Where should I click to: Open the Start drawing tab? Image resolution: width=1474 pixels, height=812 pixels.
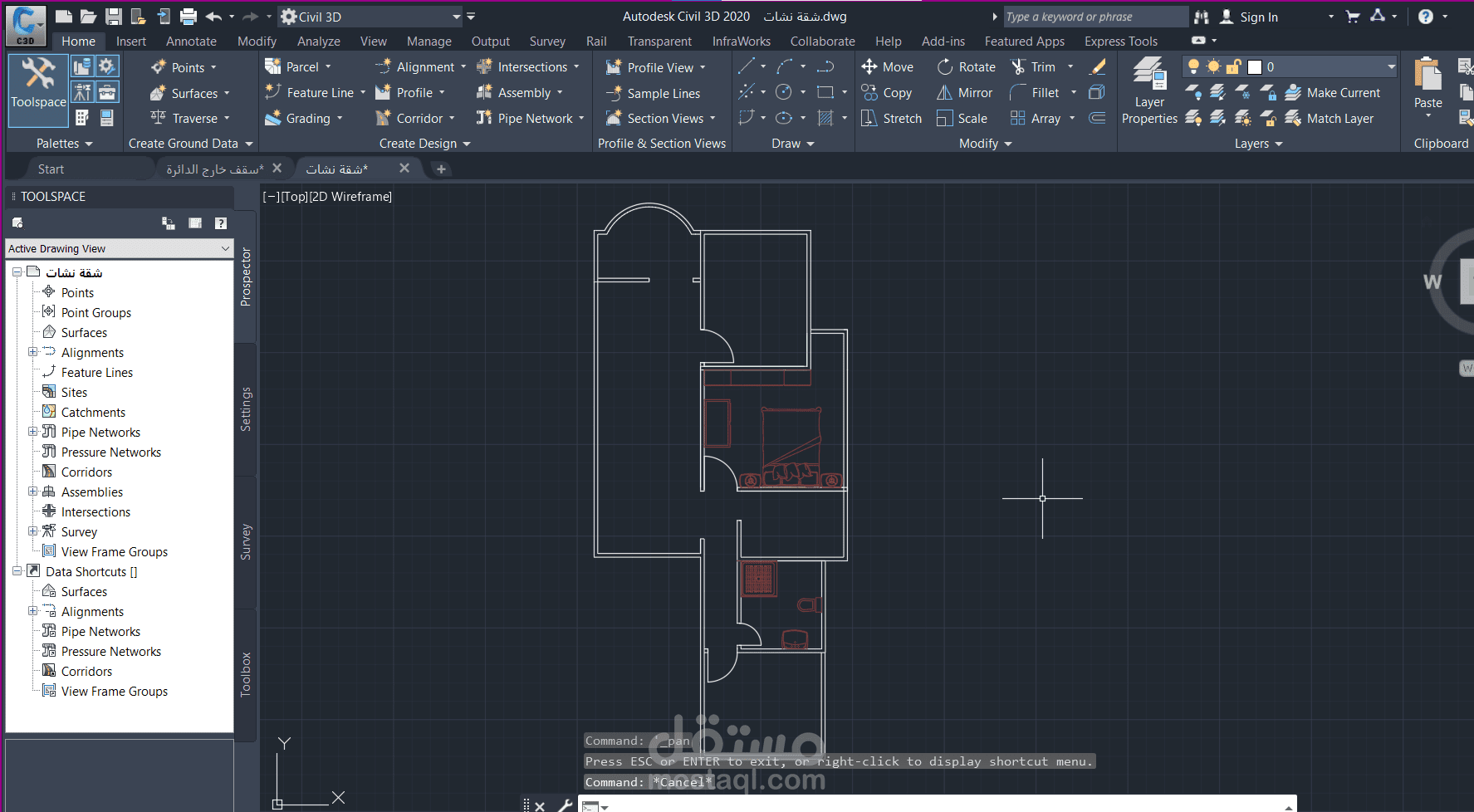pos(51,169)
